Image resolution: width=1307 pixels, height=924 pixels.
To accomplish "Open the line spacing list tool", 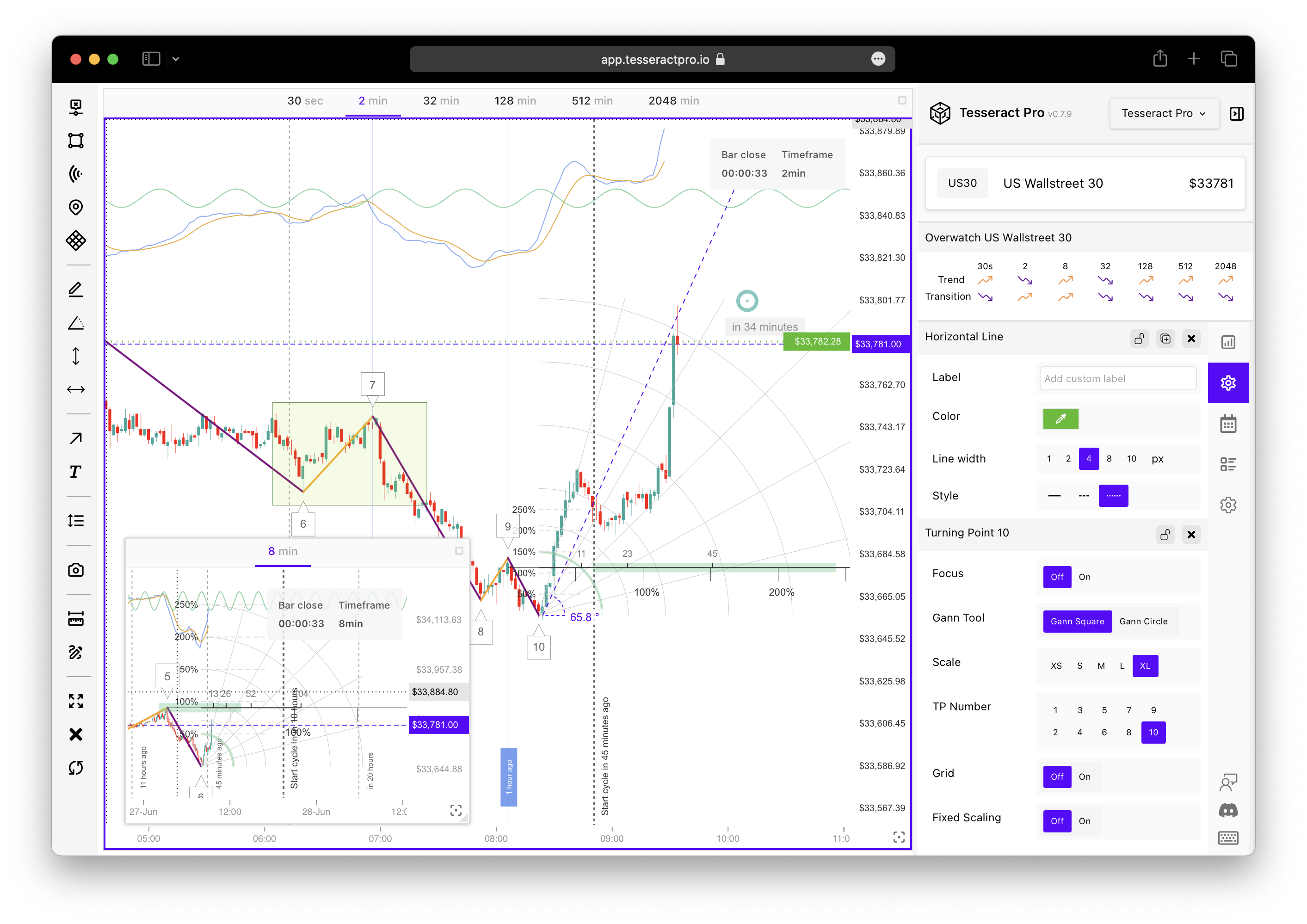I will [x=76, y=521].
